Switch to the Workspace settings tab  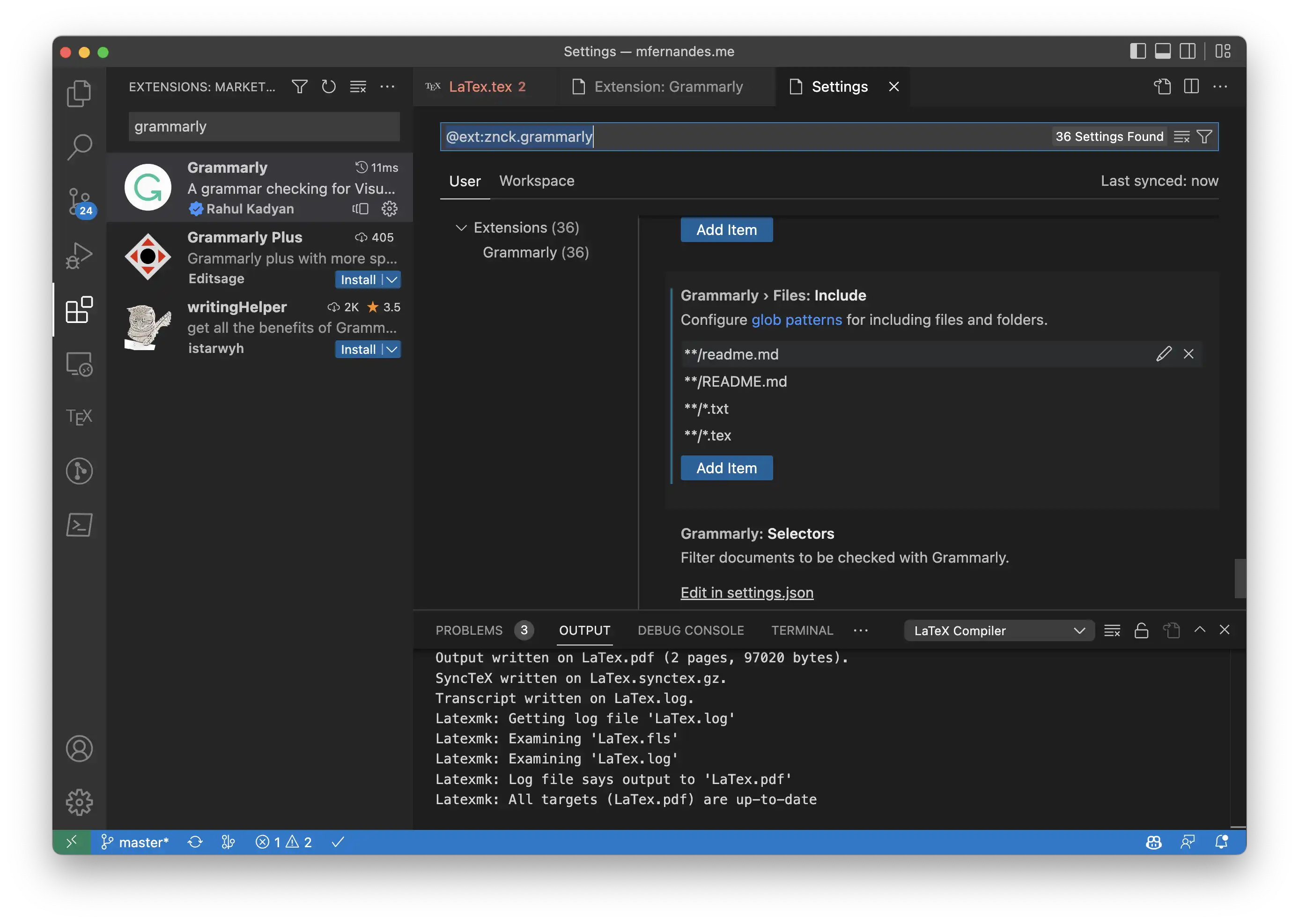[536, 181]
